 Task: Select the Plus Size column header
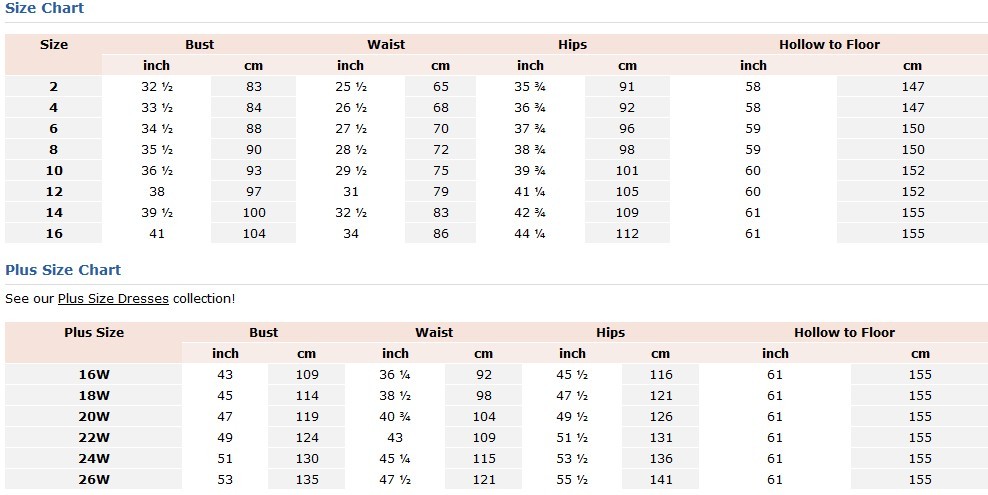[x=94, y=333]
